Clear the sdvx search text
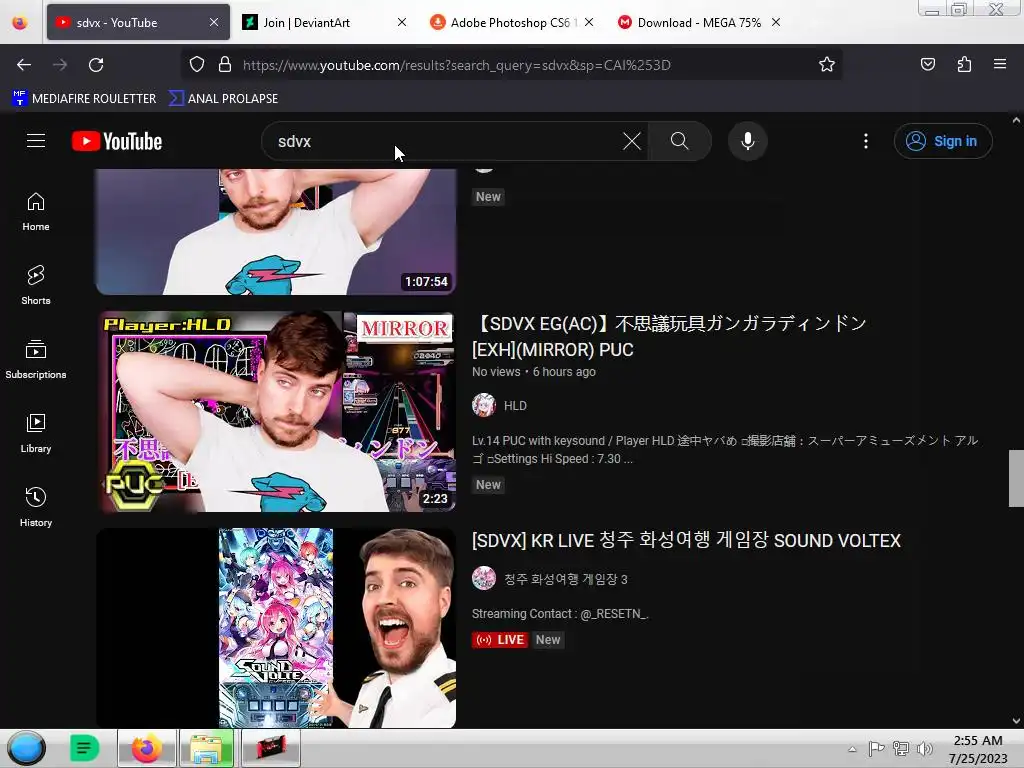The width and height of the screenshot is (1024, 768). click(632, 141)
